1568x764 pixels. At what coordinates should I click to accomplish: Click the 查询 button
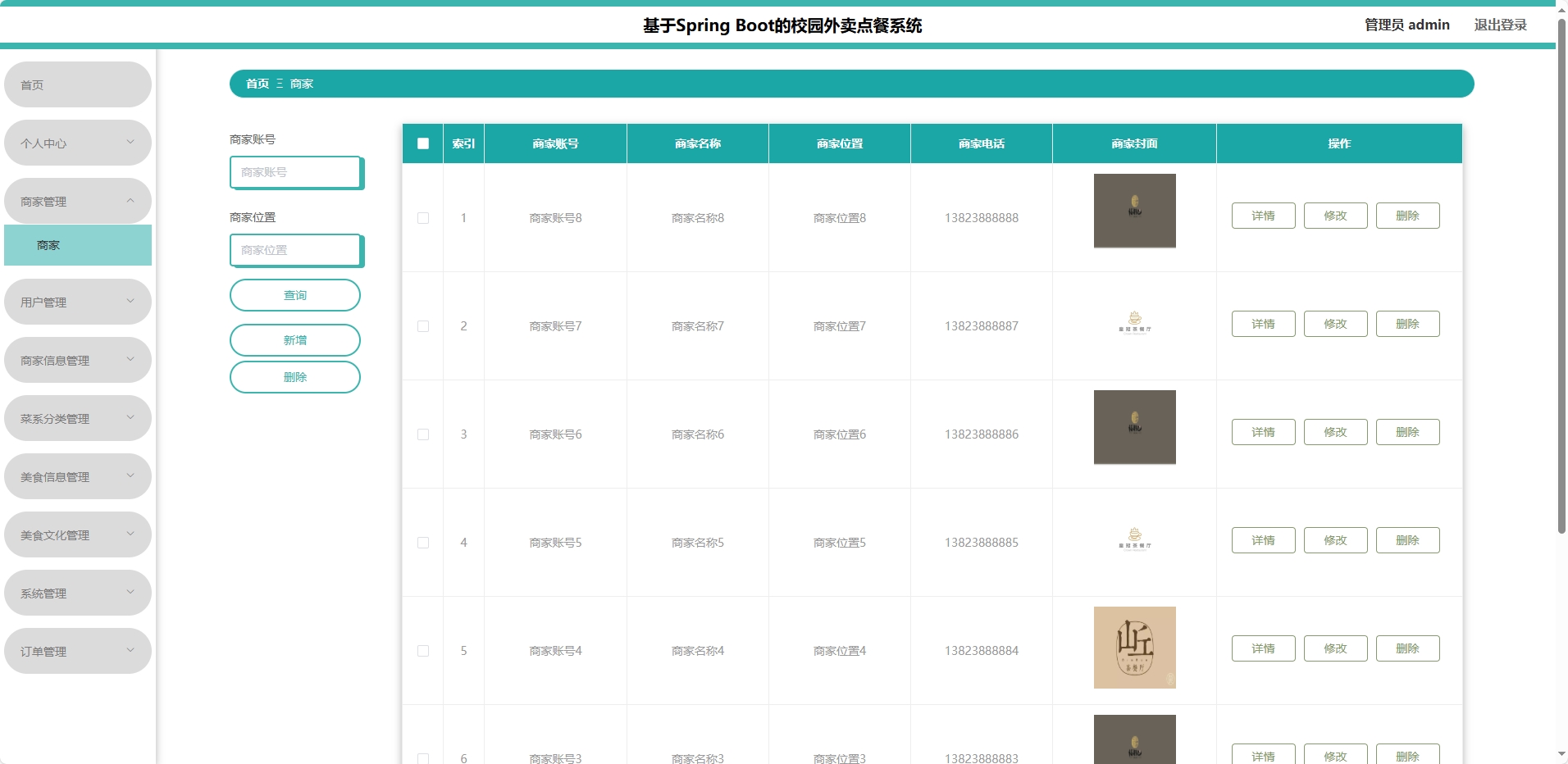click(x=295, y=295)
